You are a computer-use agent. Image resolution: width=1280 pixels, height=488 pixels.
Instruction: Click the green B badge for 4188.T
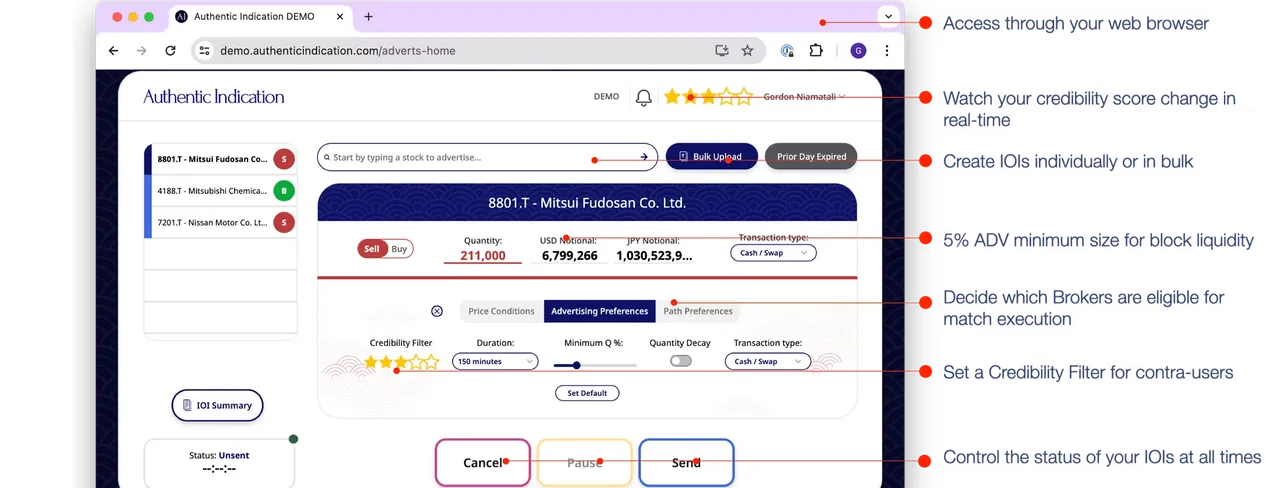[284, 190]
